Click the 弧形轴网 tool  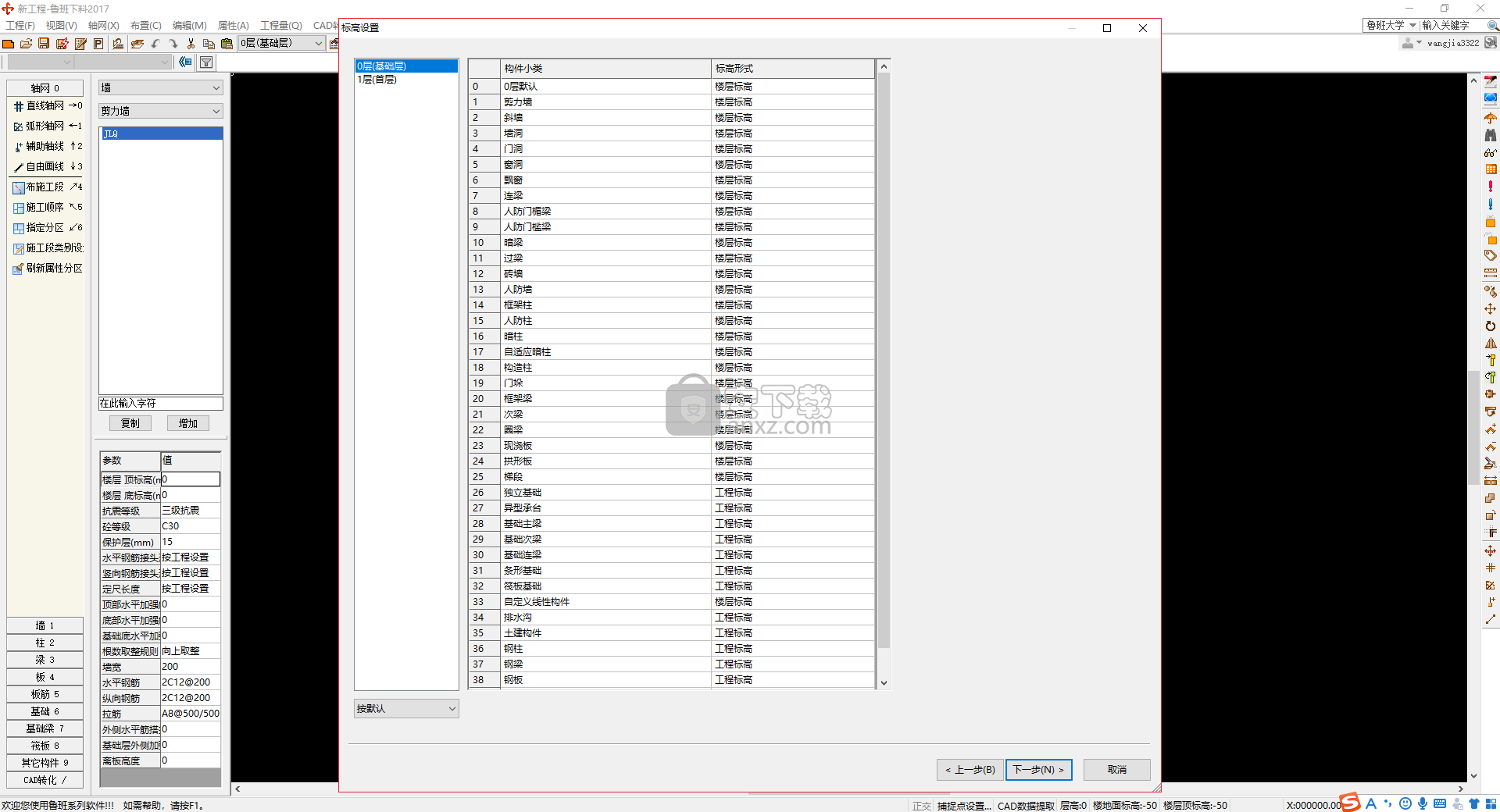pyautogui.click(x=47, y=126)
